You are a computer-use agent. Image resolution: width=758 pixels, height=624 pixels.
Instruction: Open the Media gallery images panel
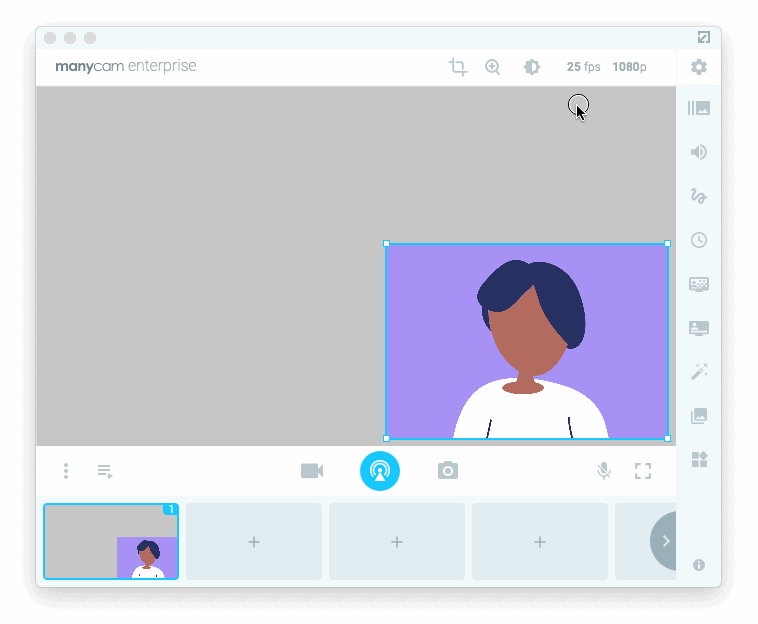point(699,416)
